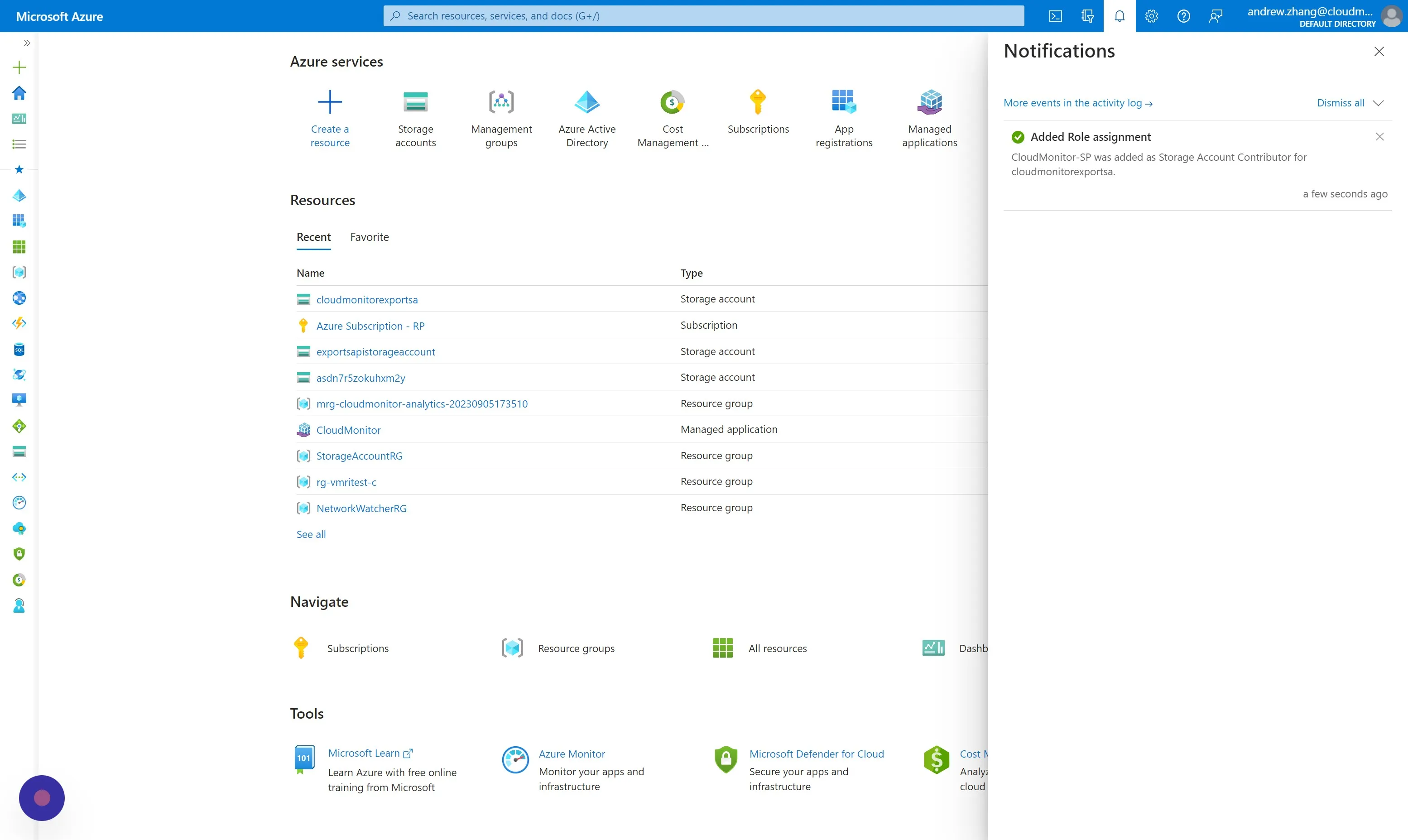Click the green plus create icon in sidebar
Image resolution: width=1408 pixels, height=840 pixels.
coord(19,67)
